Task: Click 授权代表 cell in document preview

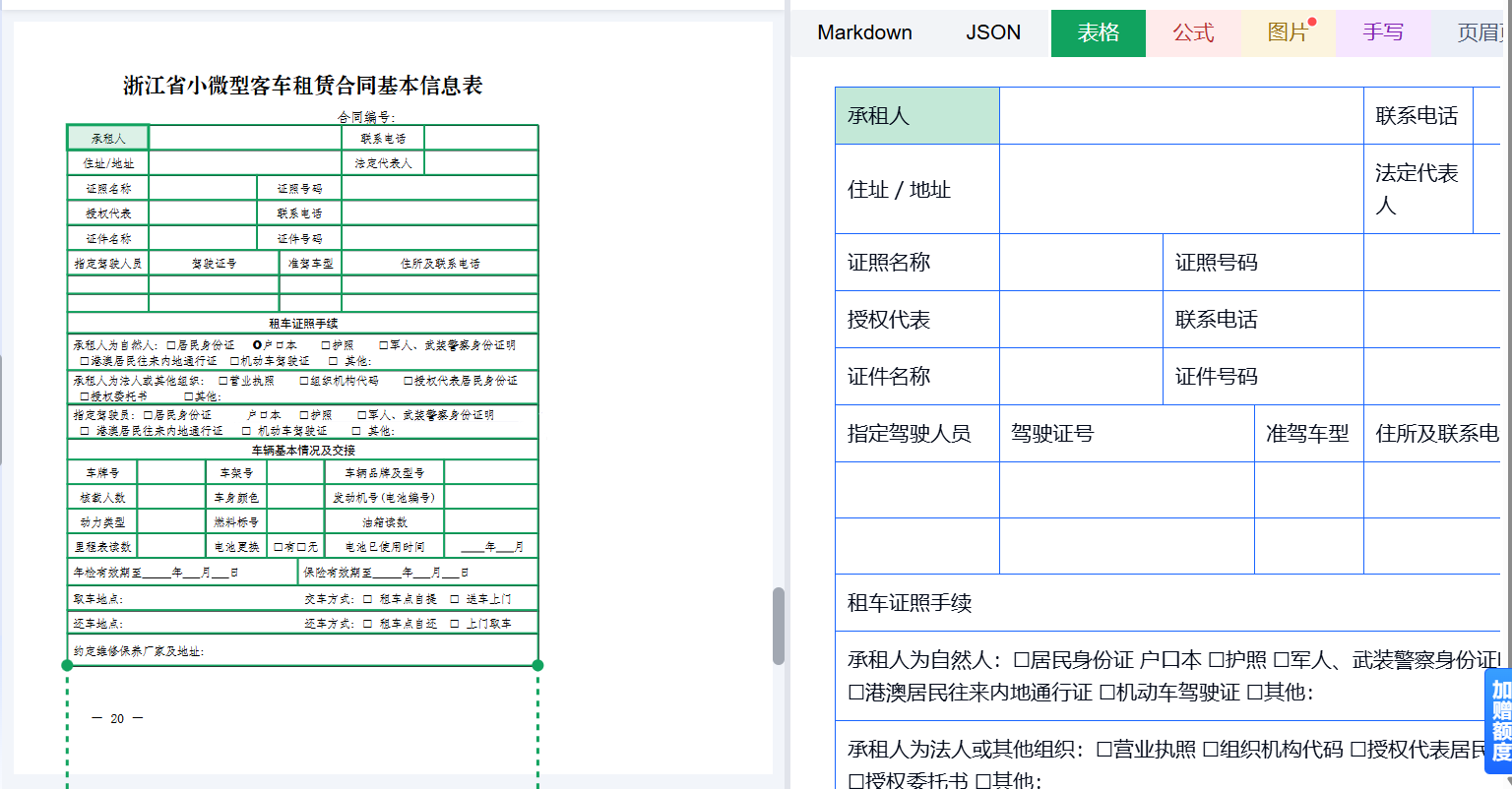Action: coord(107,212)
